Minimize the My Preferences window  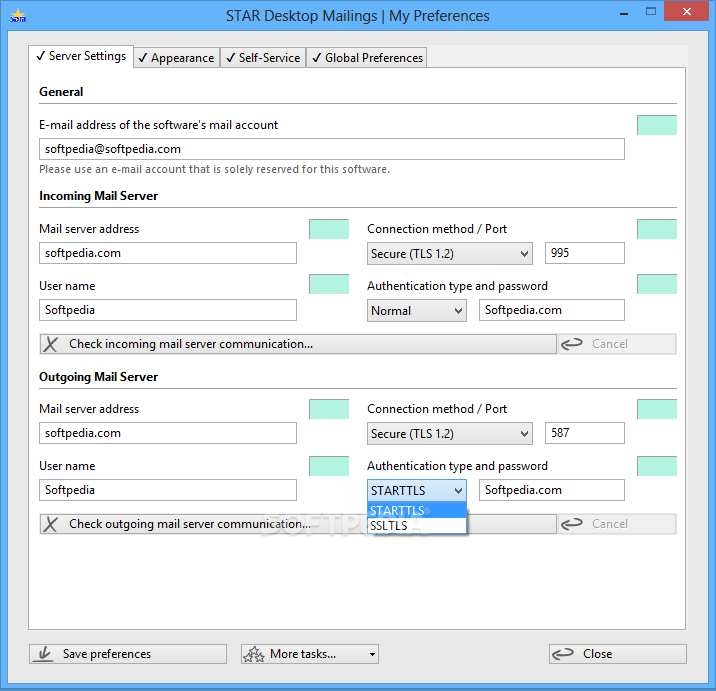coord(624,13)
